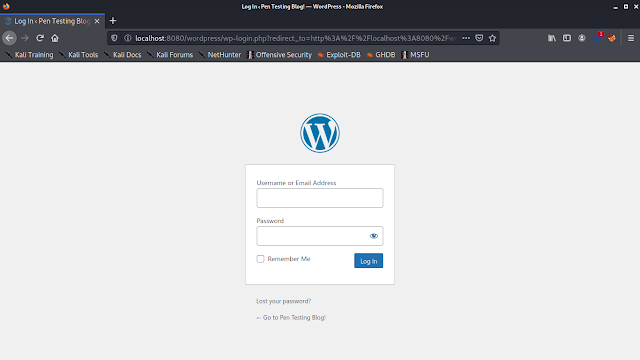The height and width of the screenshot is (360, 640).
Task: Show password with the eye icon
Action: tap(373, 236)
